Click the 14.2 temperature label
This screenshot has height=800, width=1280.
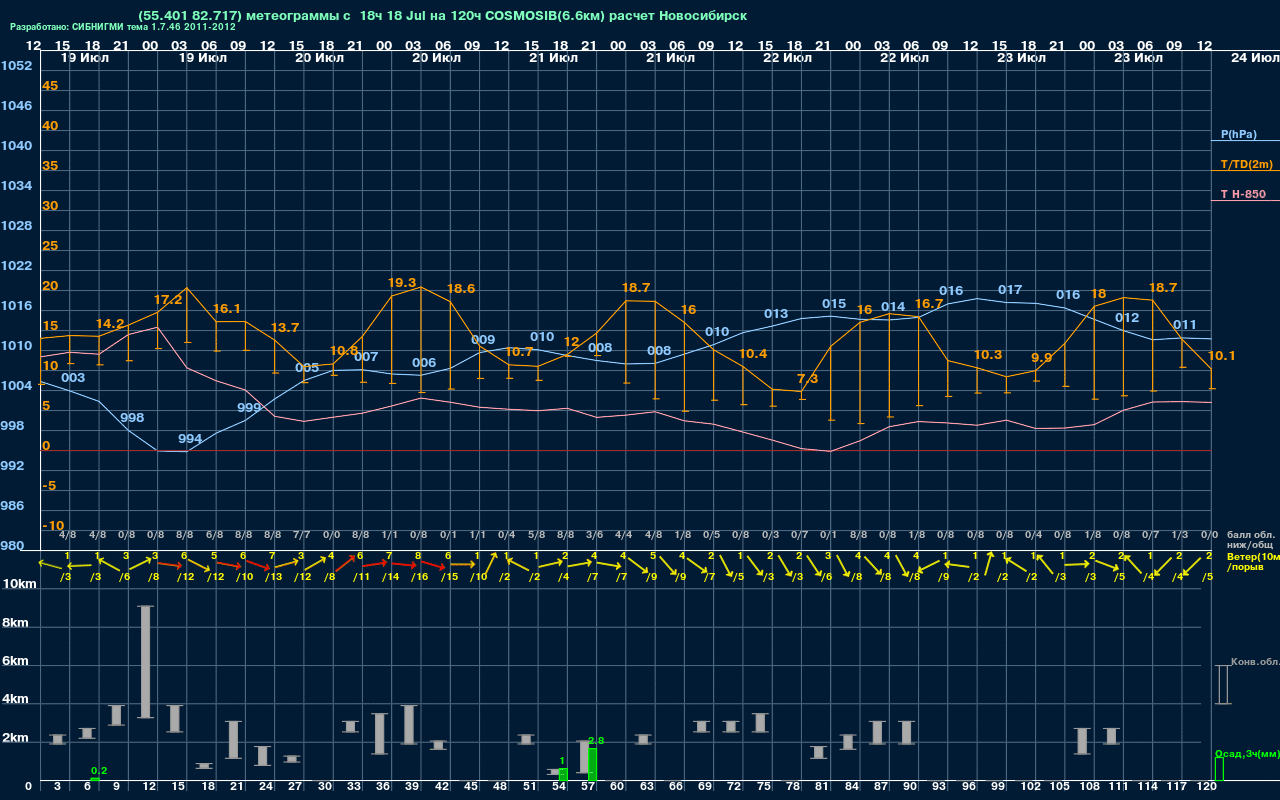[x=110, y=324]
